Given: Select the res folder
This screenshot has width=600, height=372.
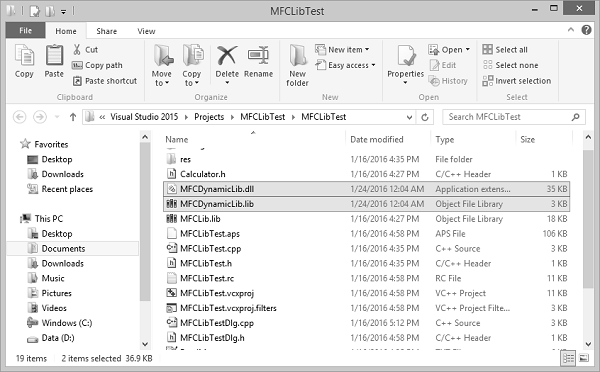Looking at the screenshot, I should tap(367, 159).
